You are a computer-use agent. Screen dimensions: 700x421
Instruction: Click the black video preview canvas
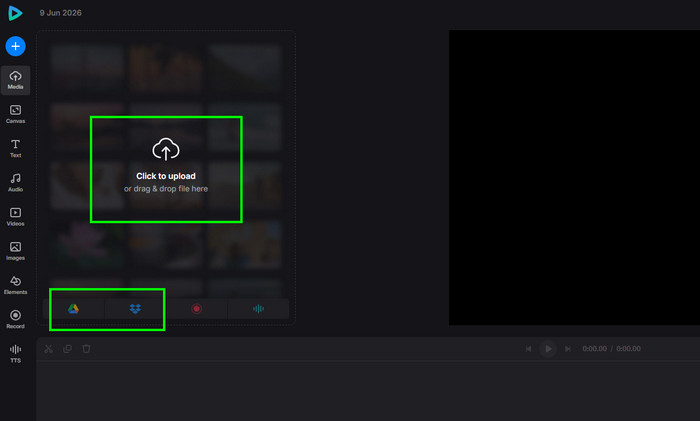coord(575,178)
